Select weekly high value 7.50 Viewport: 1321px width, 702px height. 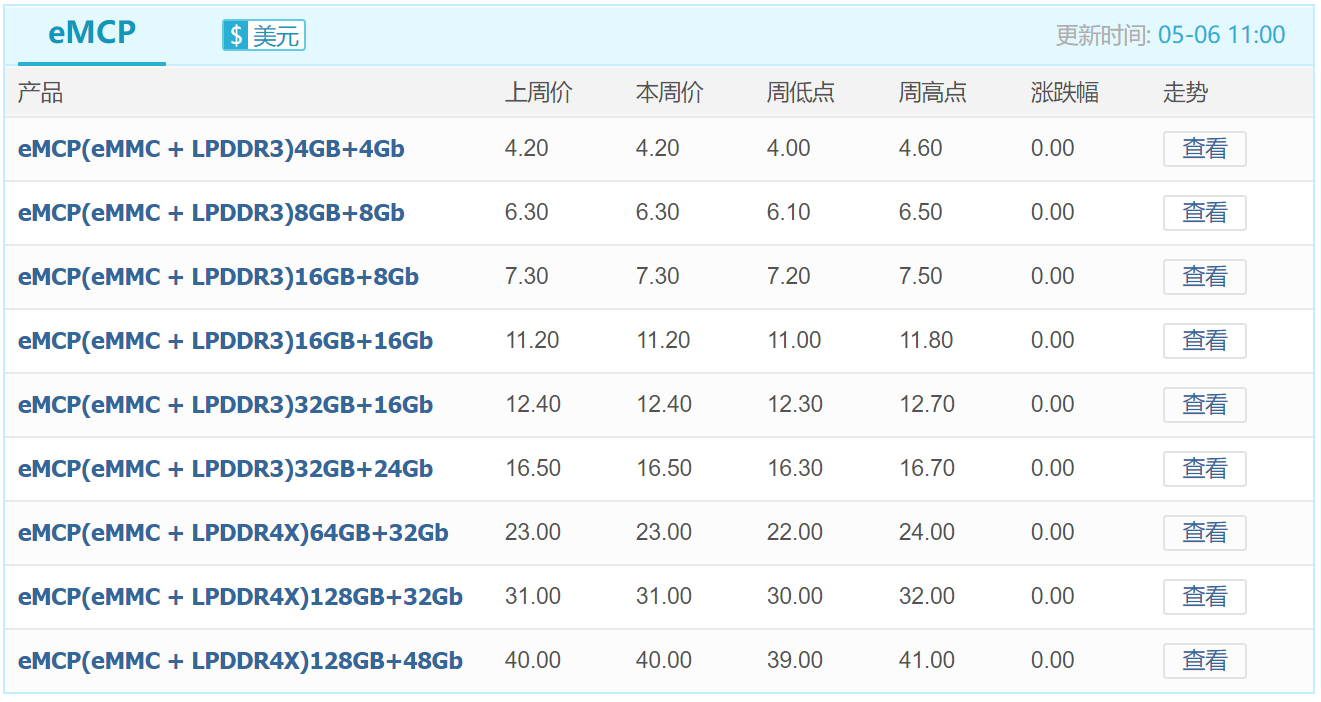click(x=921, y=276)
